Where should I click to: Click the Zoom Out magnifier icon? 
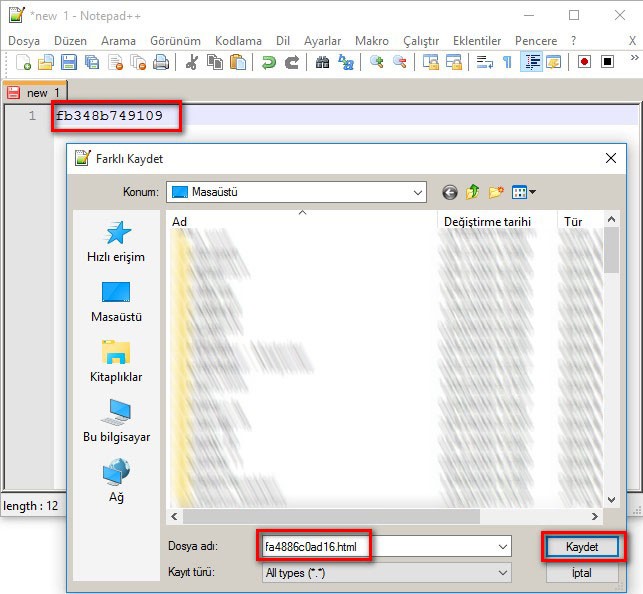(399, 62)
